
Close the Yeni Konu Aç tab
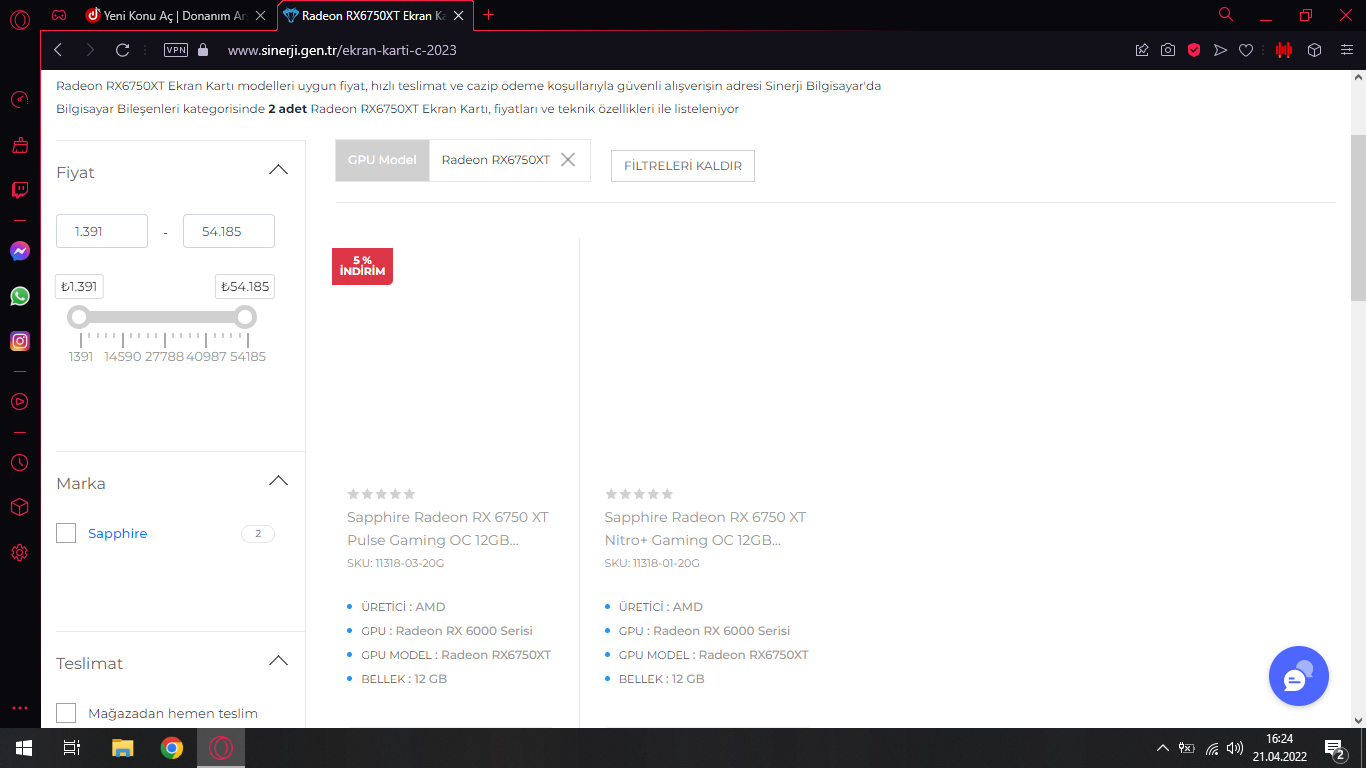click(262, 15)
